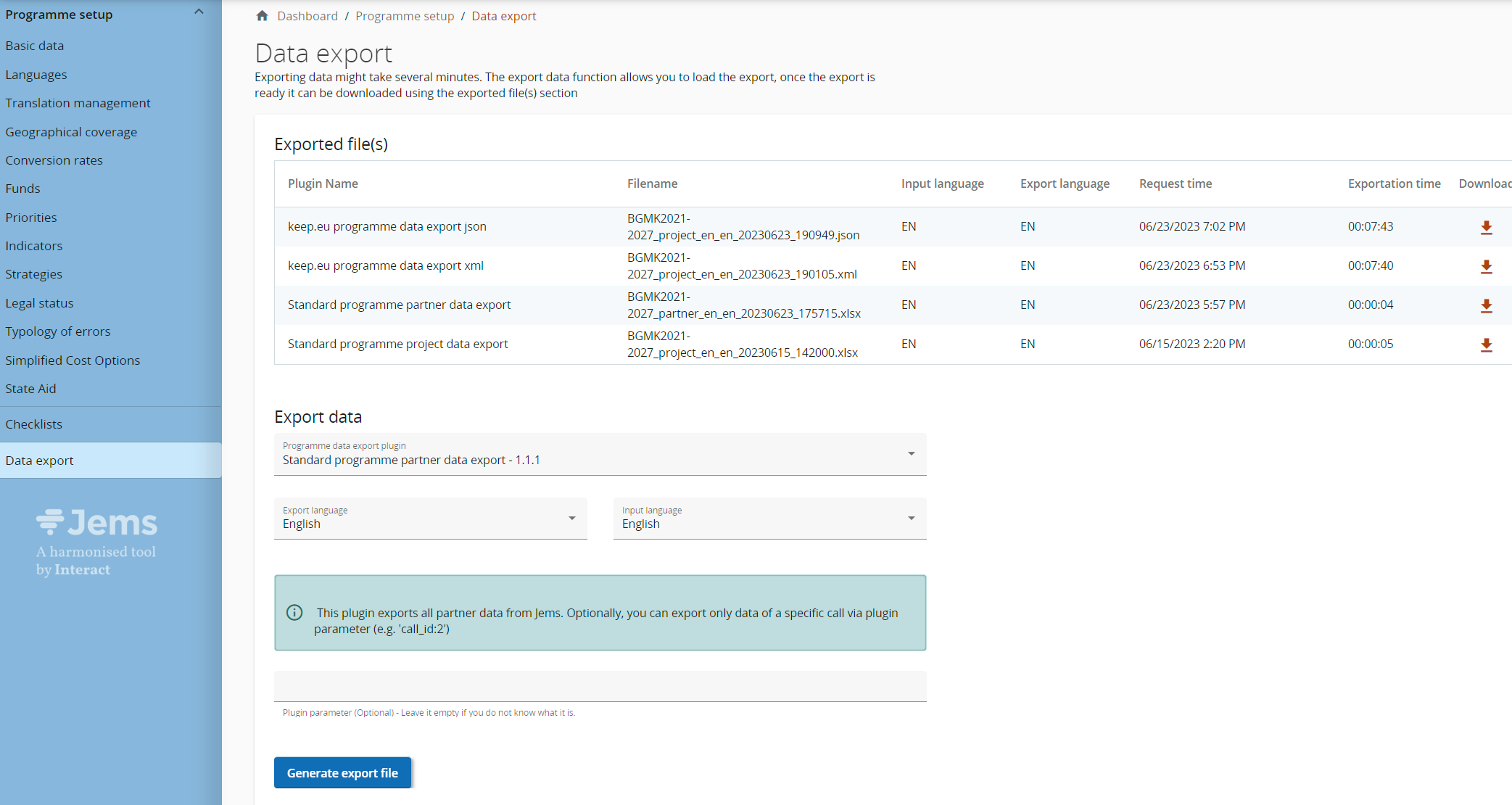Go to Checklists in sidebar
The height and width of the screenshot is (805, 1512).
point(34,424)
